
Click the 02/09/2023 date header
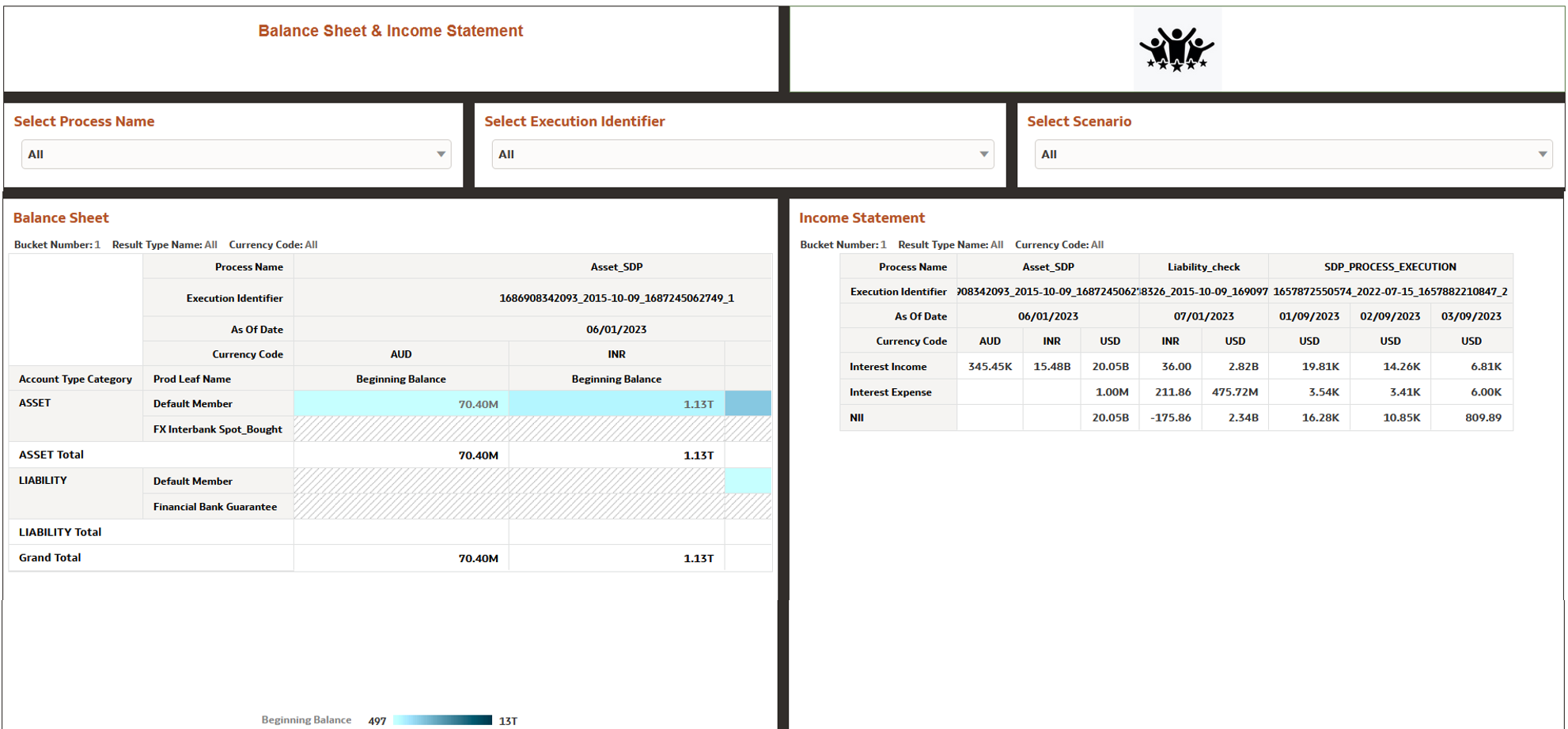coord(1390,316)
